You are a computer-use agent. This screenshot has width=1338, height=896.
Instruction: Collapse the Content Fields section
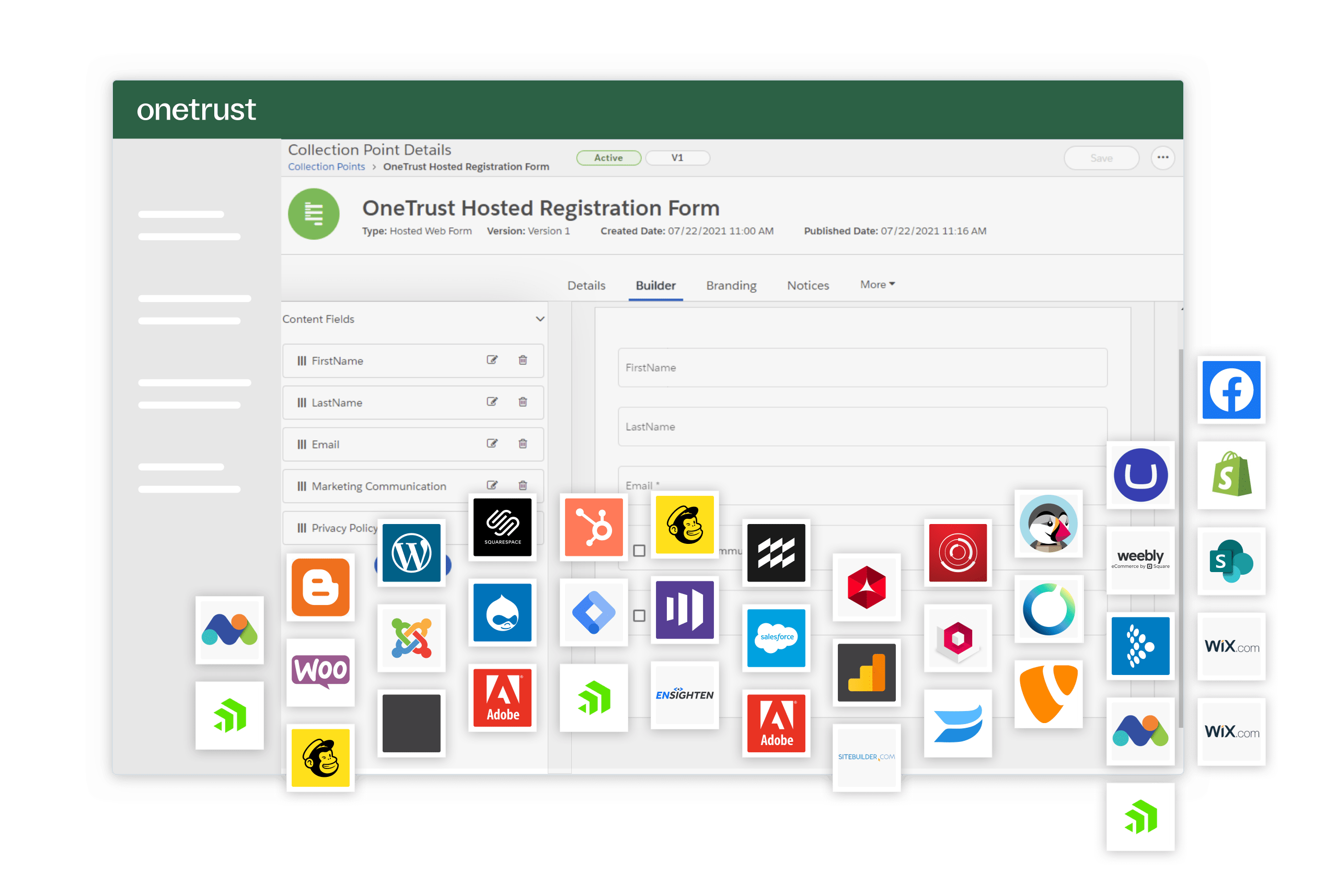pos(539,319)
